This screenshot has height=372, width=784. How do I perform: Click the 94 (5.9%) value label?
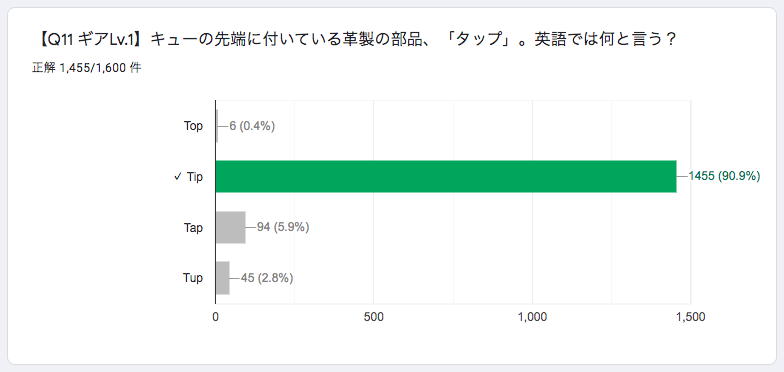coord(282,228)
